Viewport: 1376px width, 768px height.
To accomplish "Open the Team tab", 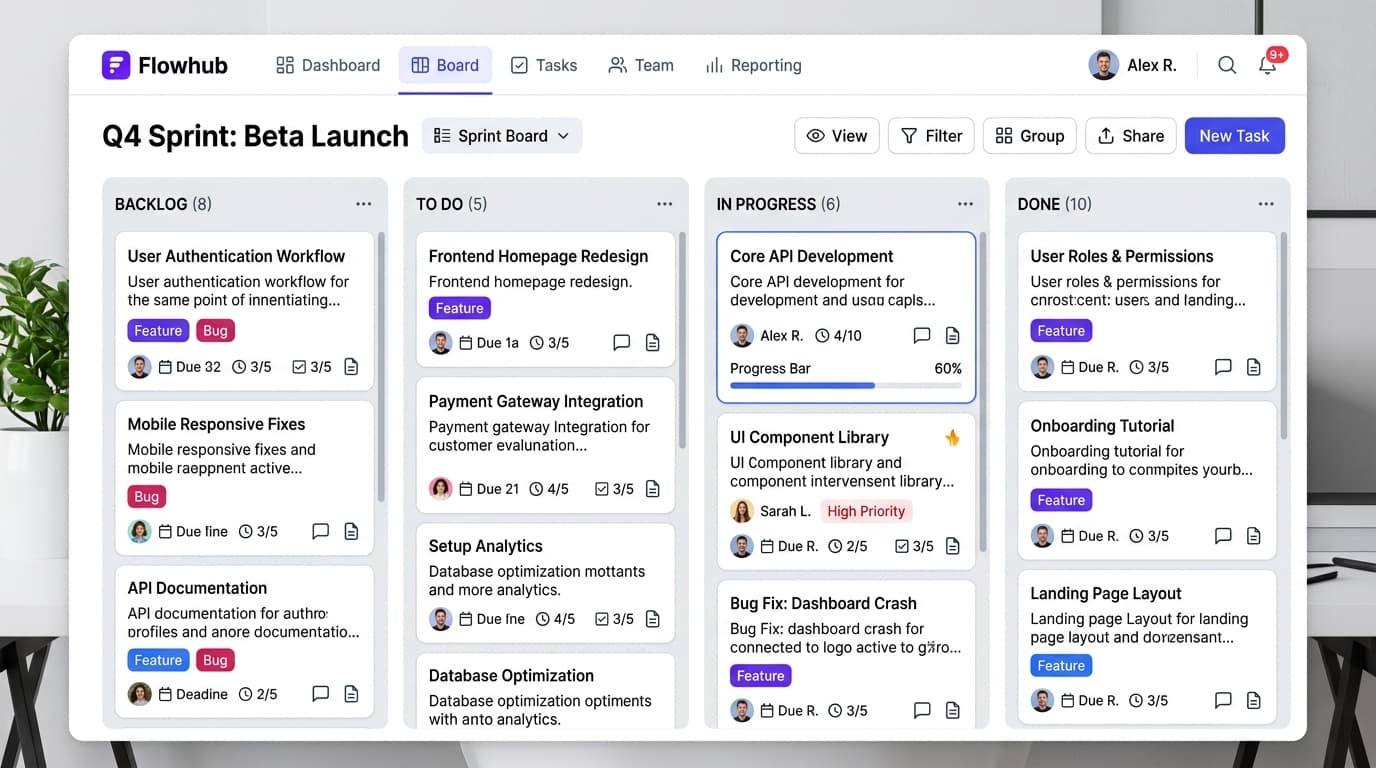I will (641, 65).
